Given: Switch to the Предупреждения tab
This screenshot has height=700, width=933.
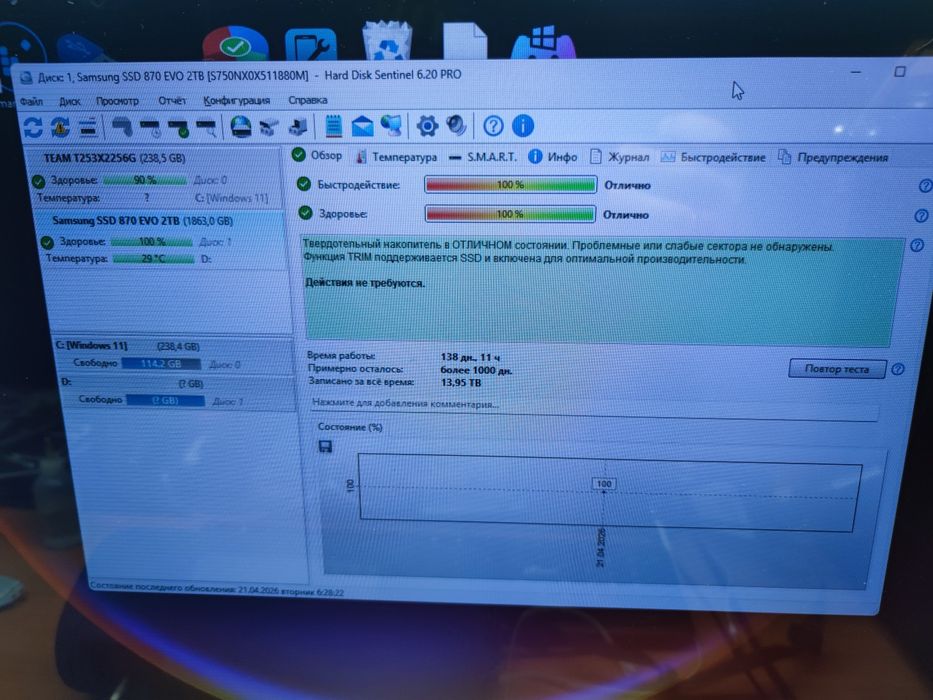Looking at the screenshot, I should [834, 157].
